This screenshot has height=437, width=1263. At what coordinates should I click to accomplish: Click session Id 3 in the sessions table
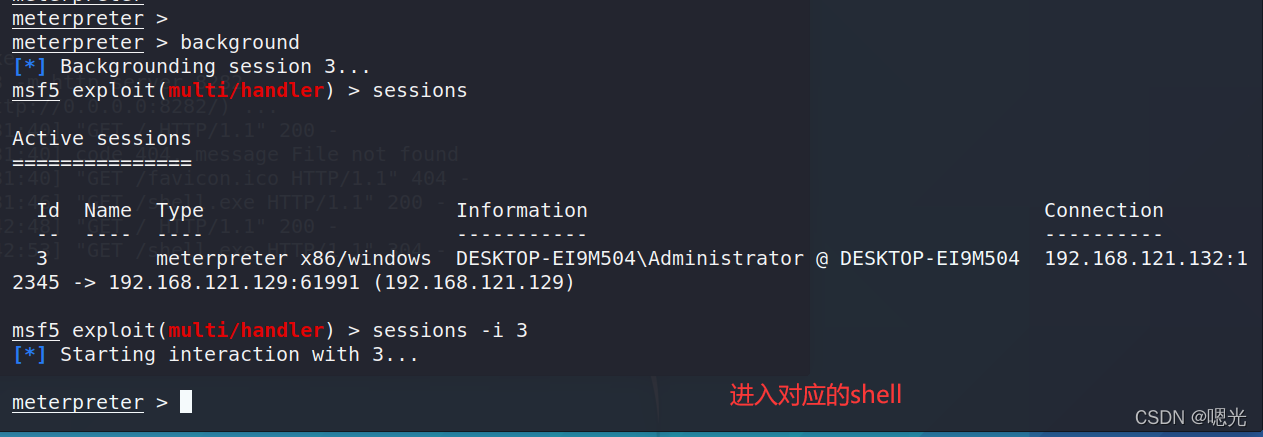(x=42, y=258)
